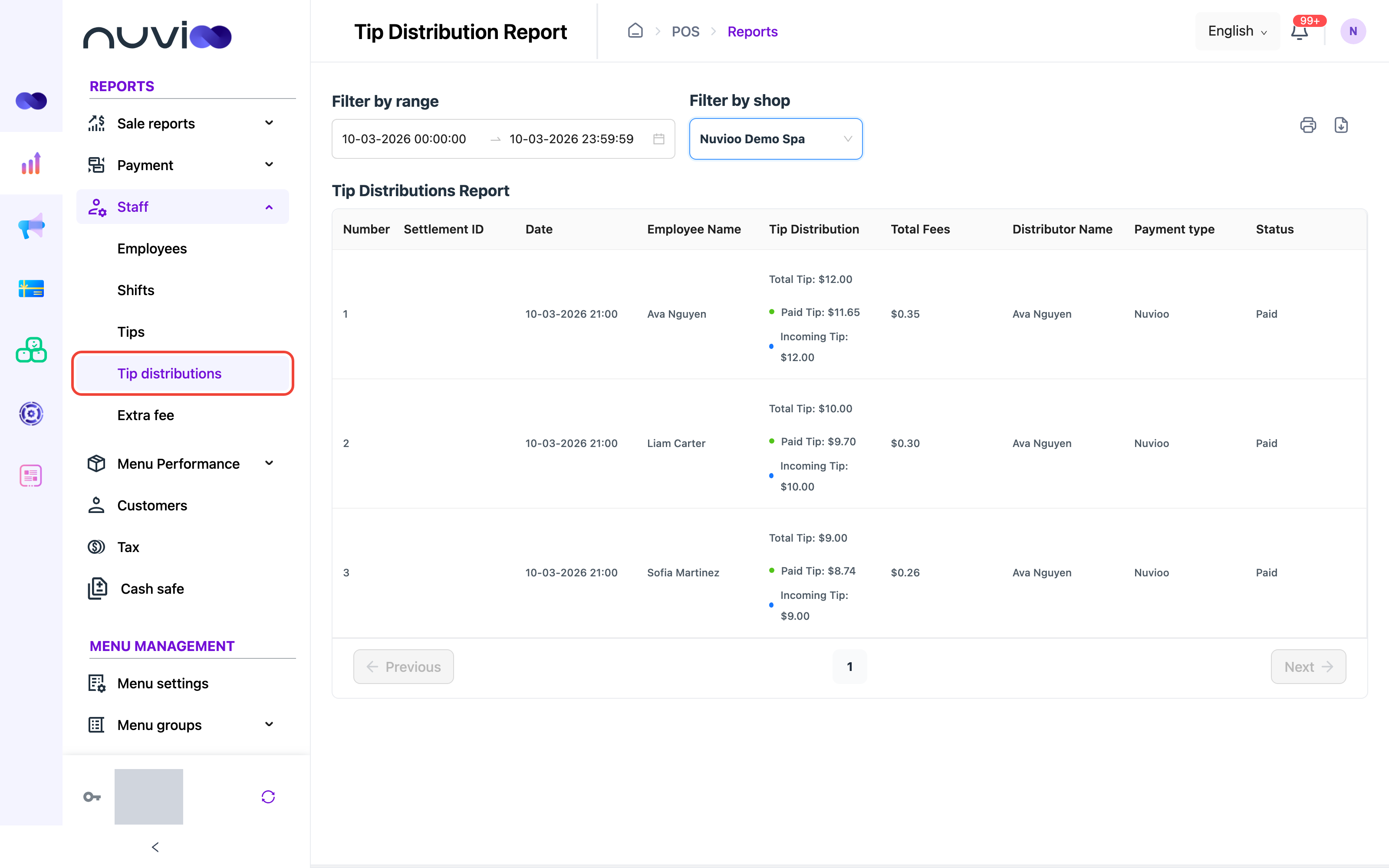Image resolution: width=1389 pixels, height=868 pixels.
Task: Click the Next page button
Action: (1308, 667)
